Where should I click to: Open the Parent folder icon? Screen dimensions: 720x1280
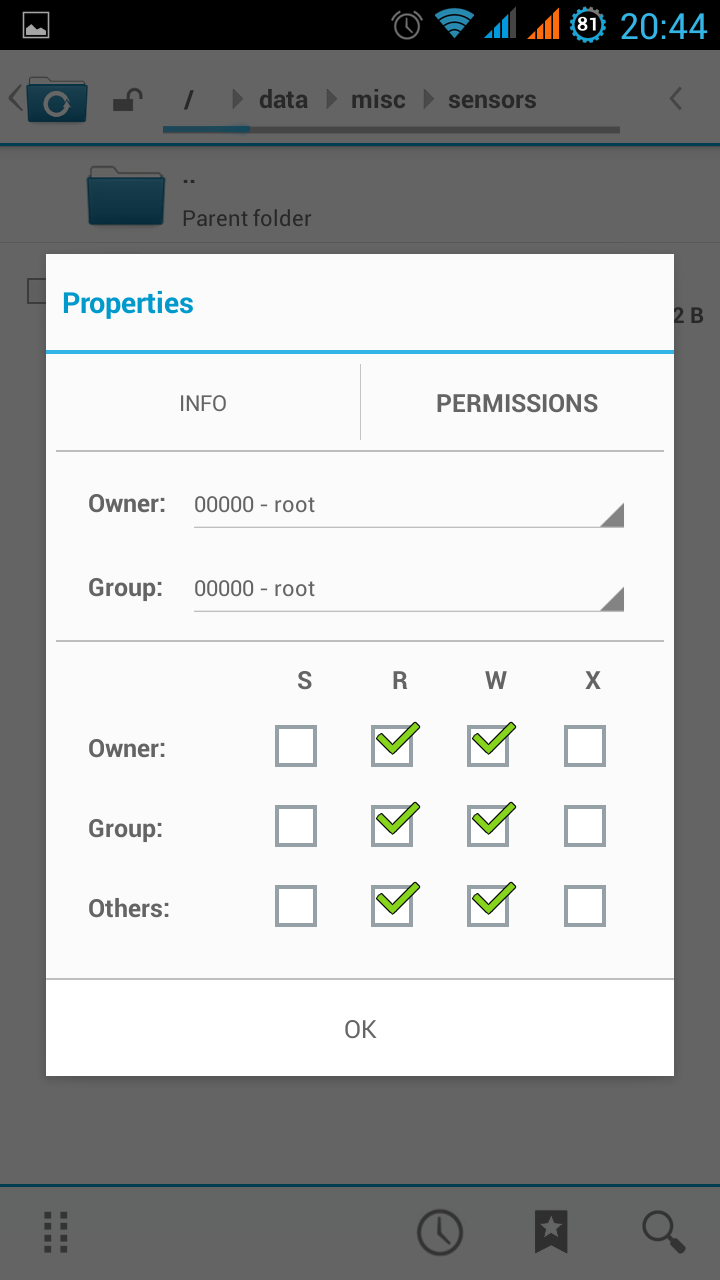[126, 195]
